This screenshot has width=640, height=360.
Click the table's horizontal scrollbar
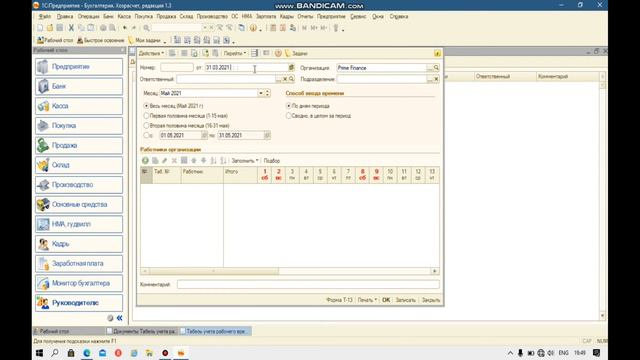point(214,271)
